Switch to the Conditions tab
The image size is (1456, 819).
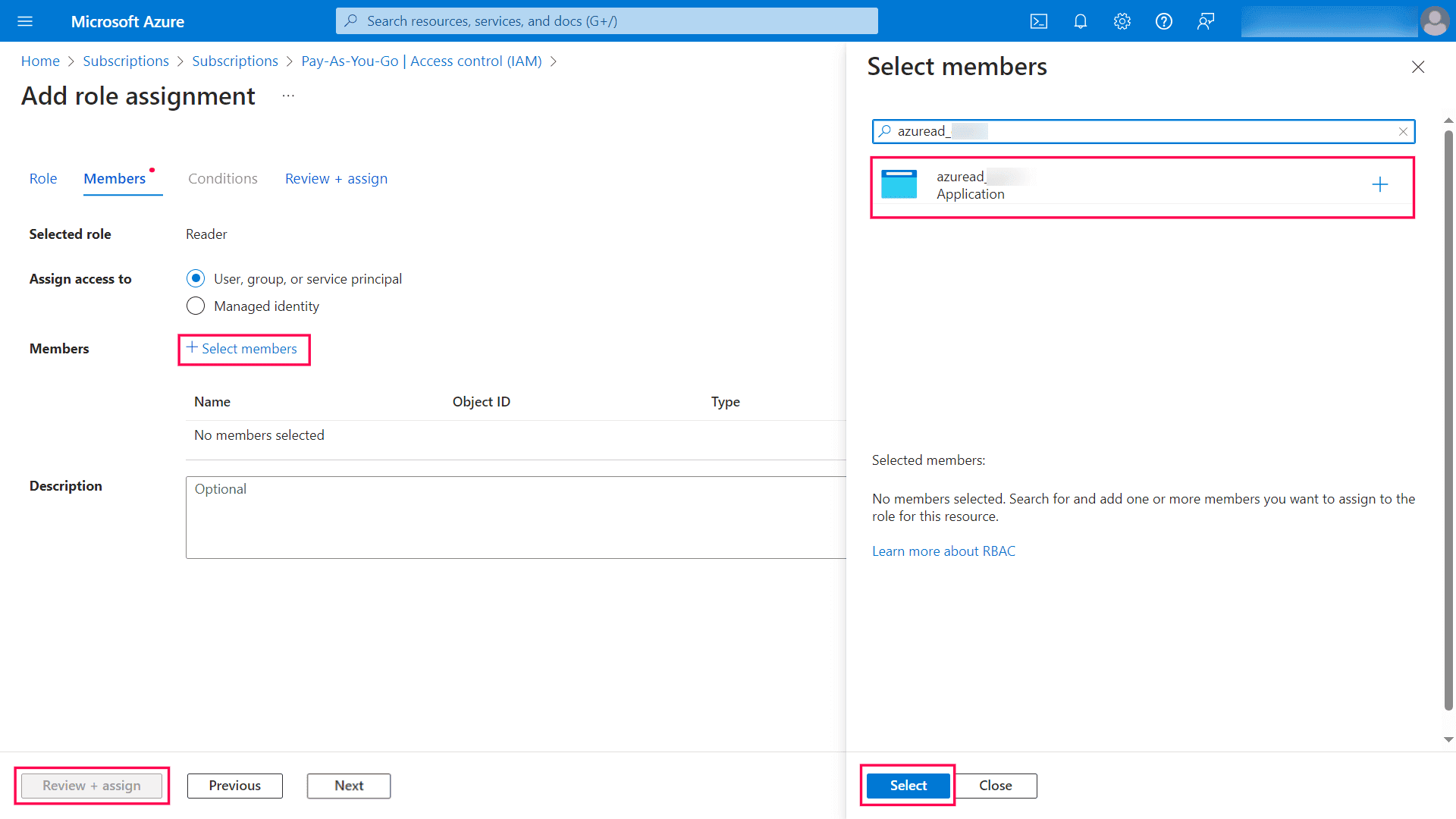tap(222, 178)
